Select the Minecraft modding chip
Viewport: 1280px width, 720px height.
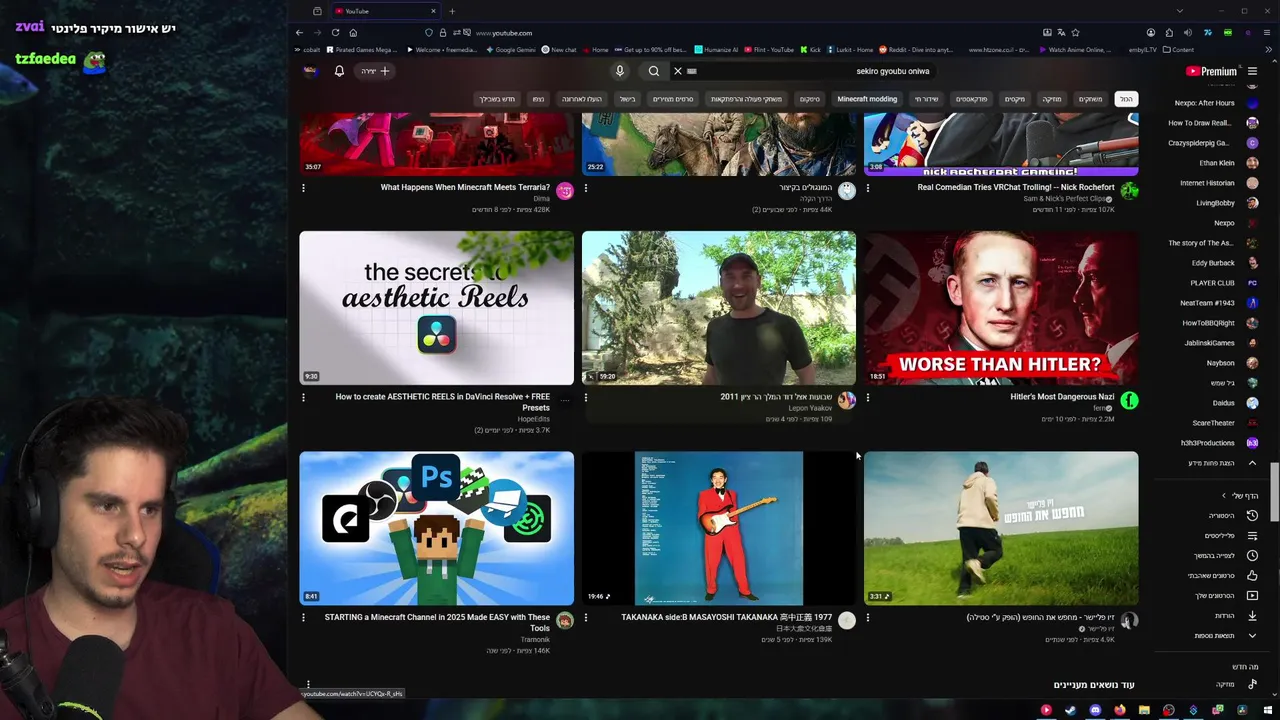[x=867, y=99]
